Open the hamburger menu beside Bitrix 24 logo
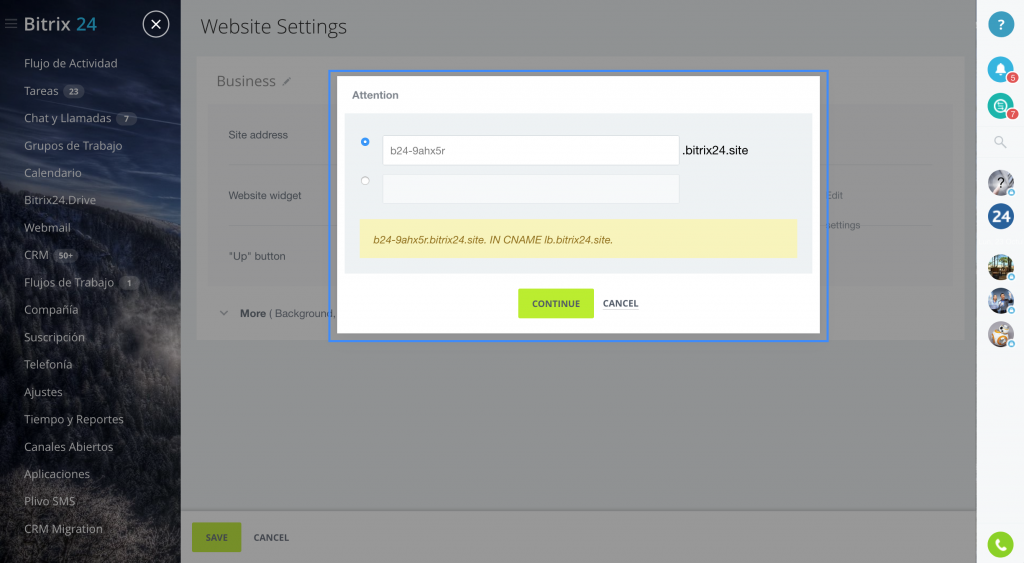This screenshot has width=1024, height=563. pyautogui.click(x=10, y=24)
